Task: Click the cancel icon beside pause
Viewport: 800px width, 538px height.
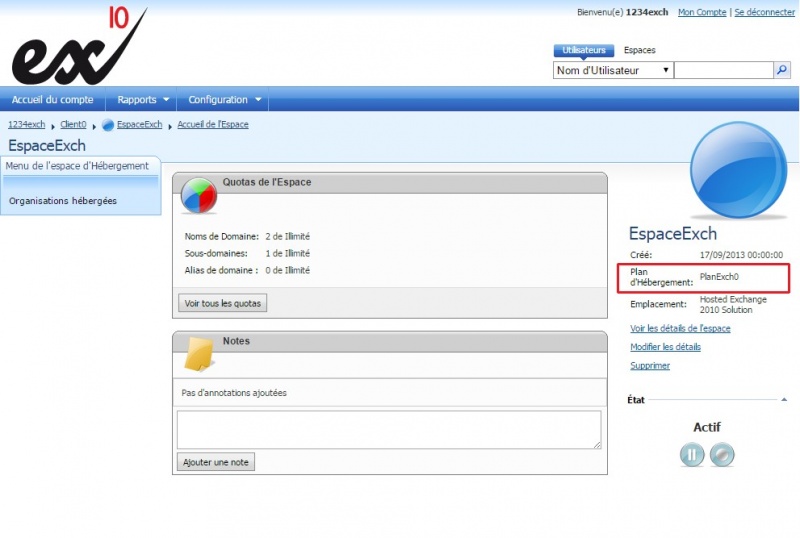Action: (x=722, y=455)
